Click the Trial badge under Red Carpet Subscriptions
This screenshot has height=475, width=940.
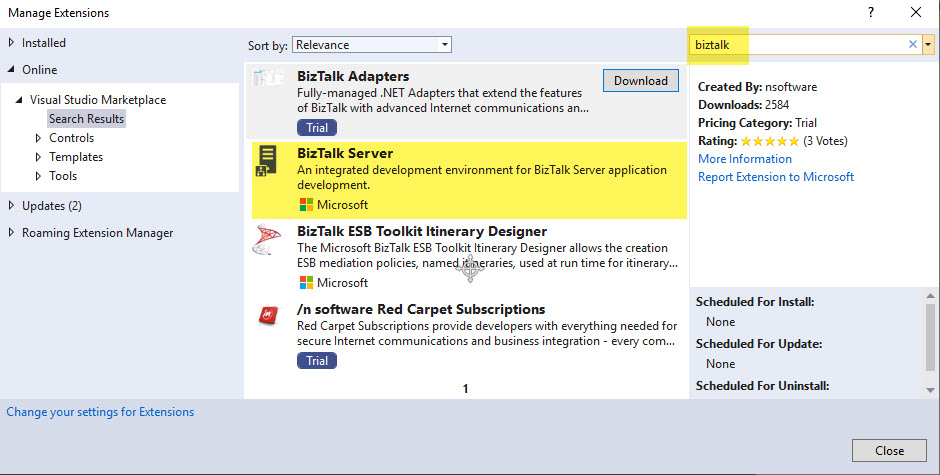pyautogui.click(x=317, y=360)
